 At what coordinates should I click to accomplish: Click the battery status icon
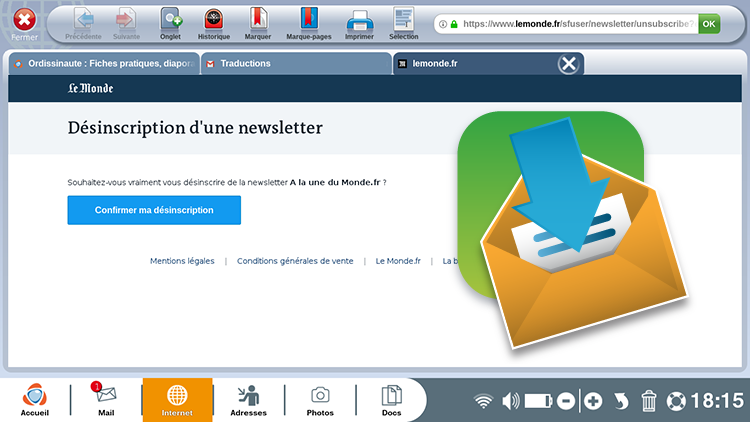(539, 401)
